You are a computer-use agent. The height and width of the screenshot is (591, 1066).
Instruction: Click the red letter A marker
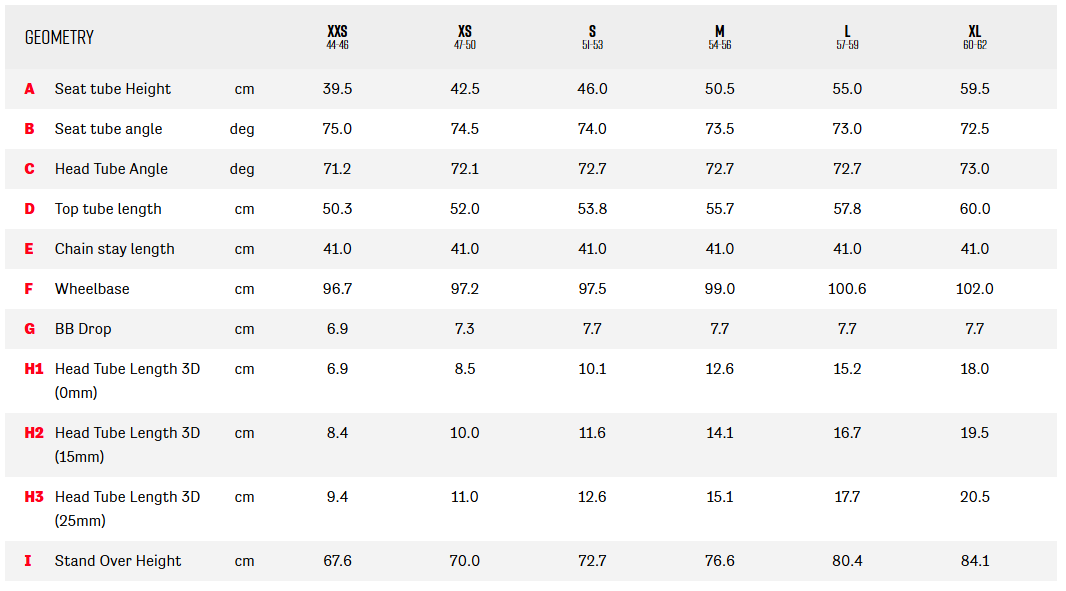(29, 89)
